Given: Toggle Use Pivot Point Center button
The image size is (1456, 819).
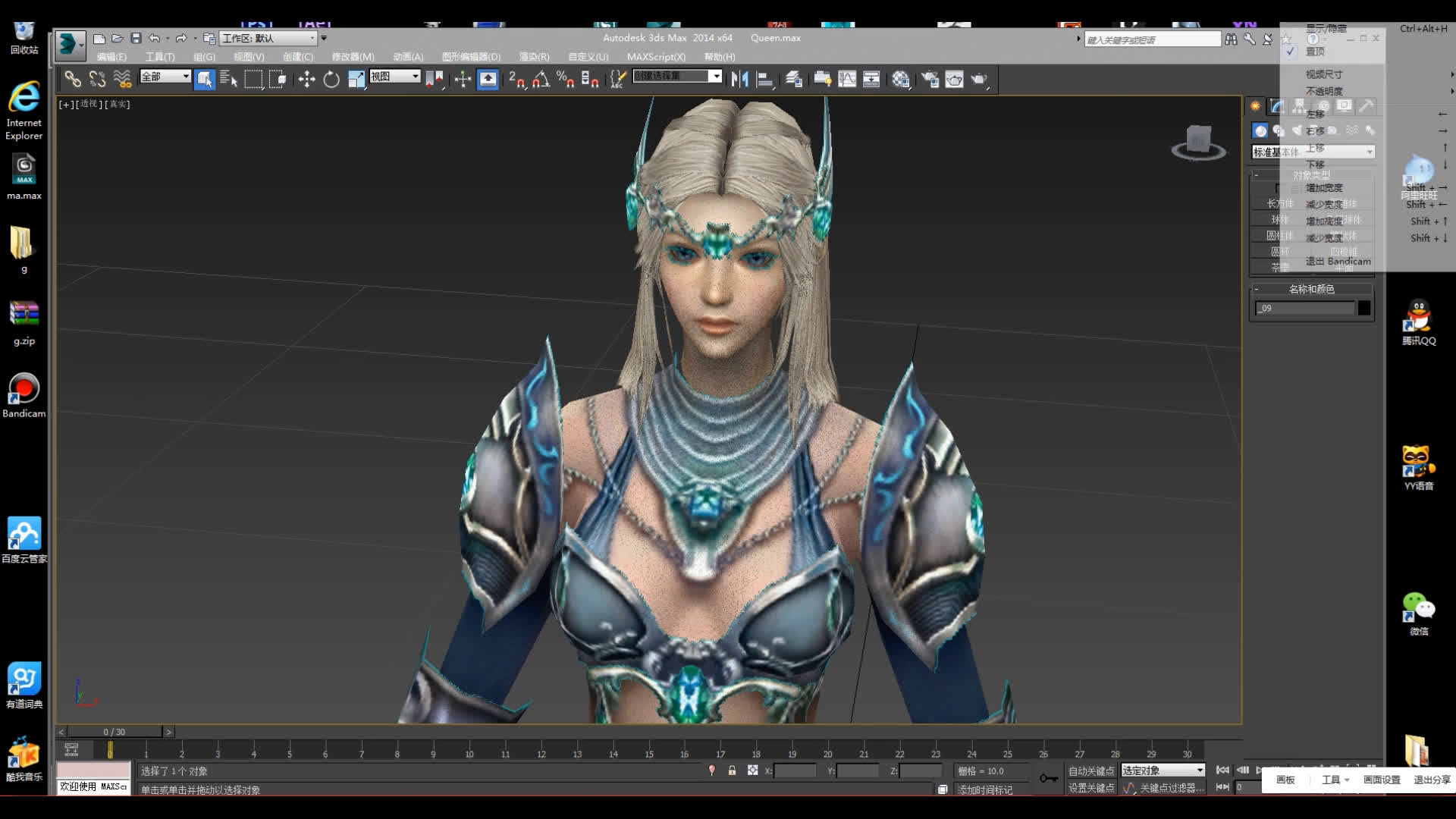Looking at the screenshot, I should (435, 79).
